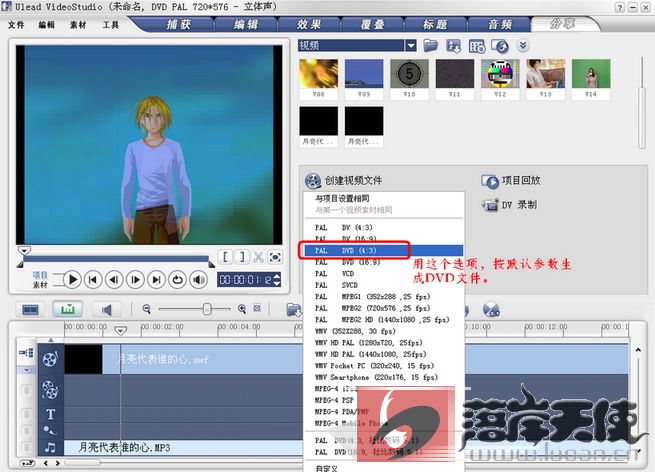Zoom in the timeline magnifier
The width and height of the screenshot is (655, 472).
click(241, 309)
